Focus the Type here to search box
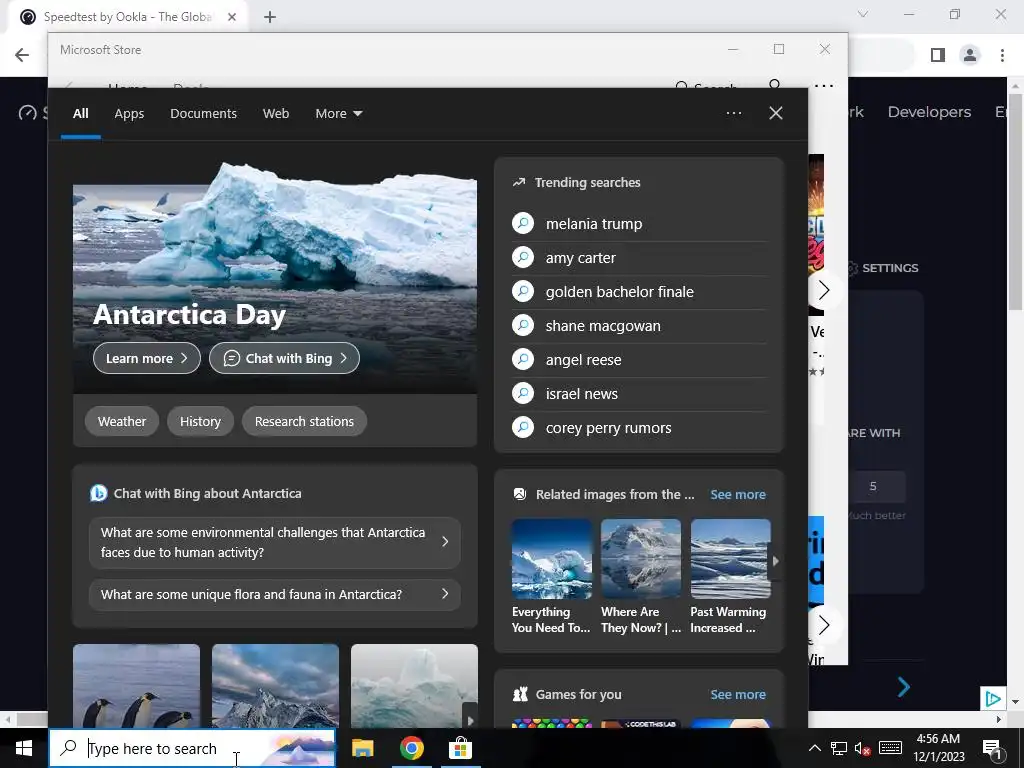The width and height of the screenshot is (1024, 768). pyautogui.click(x=192, y=748)
